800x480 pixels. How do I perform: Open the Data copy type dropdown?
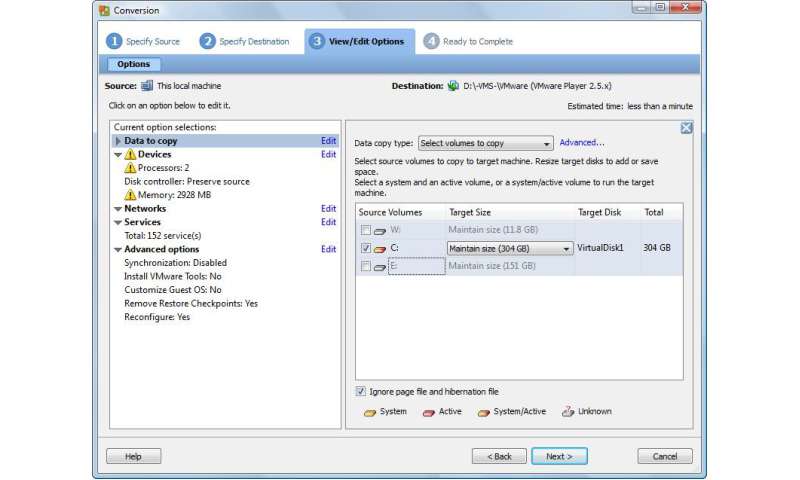(x=485, y=143)
